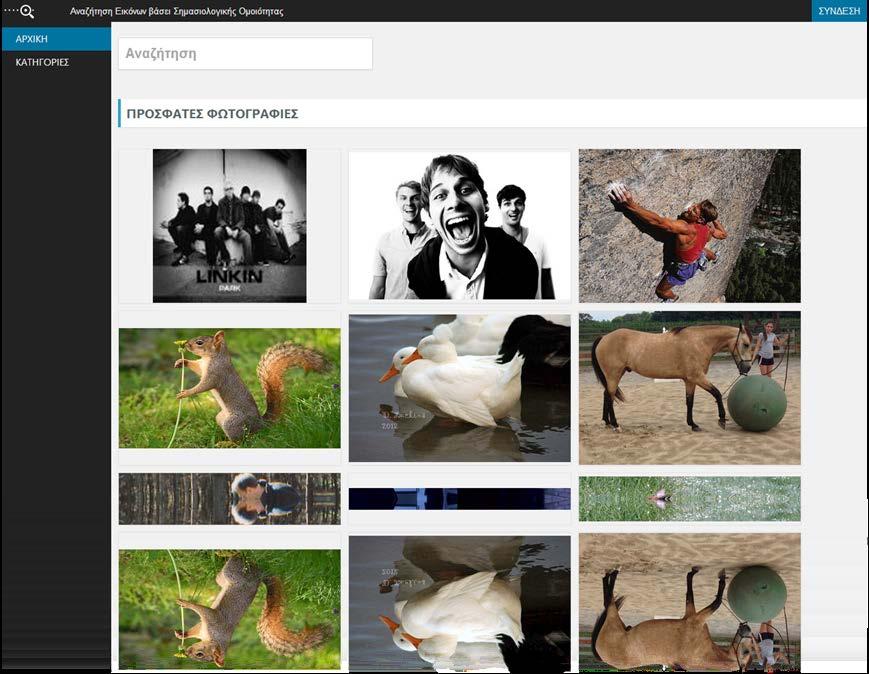This screenshot has height=674, width=869.
Task: Open the upright white ducks photo
Action: click(459, 388)
